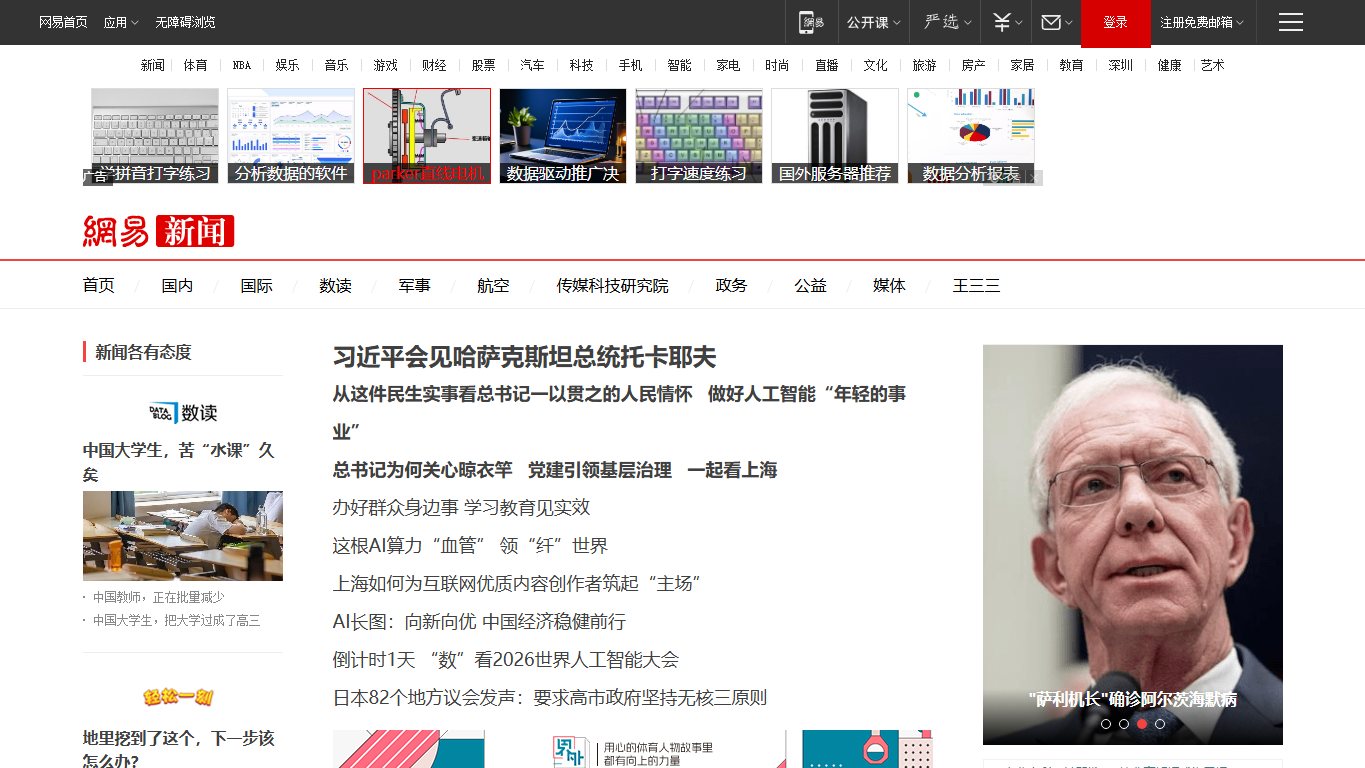Expand the 注册免费邮箱 dropdown
The width and height of the screenshot is (1365, 768).
(1202, 22)
